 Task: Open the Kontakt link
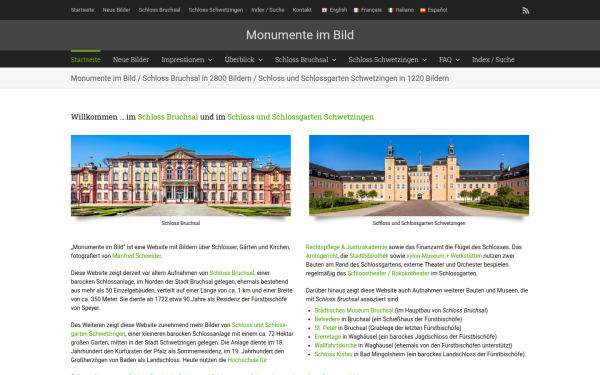pos(302,10)
